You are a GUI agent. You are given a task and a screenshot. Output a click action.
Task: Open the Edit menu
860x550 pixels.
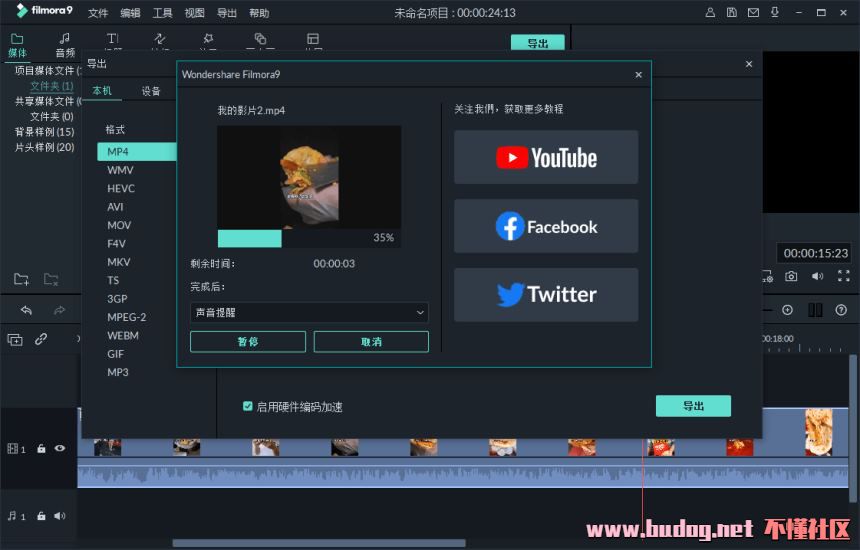click(130, 13)
